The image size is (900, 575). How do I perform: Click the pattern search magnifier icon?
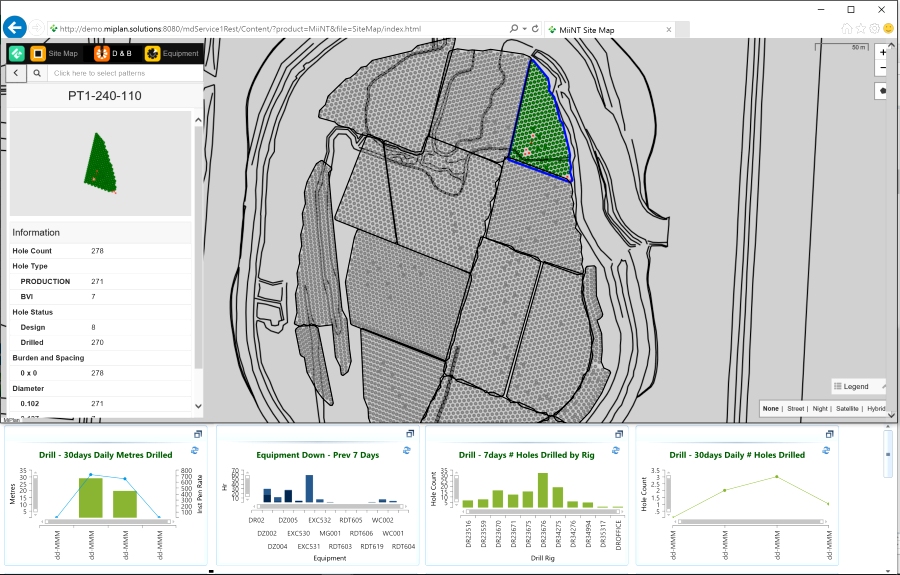click(37, 73)
